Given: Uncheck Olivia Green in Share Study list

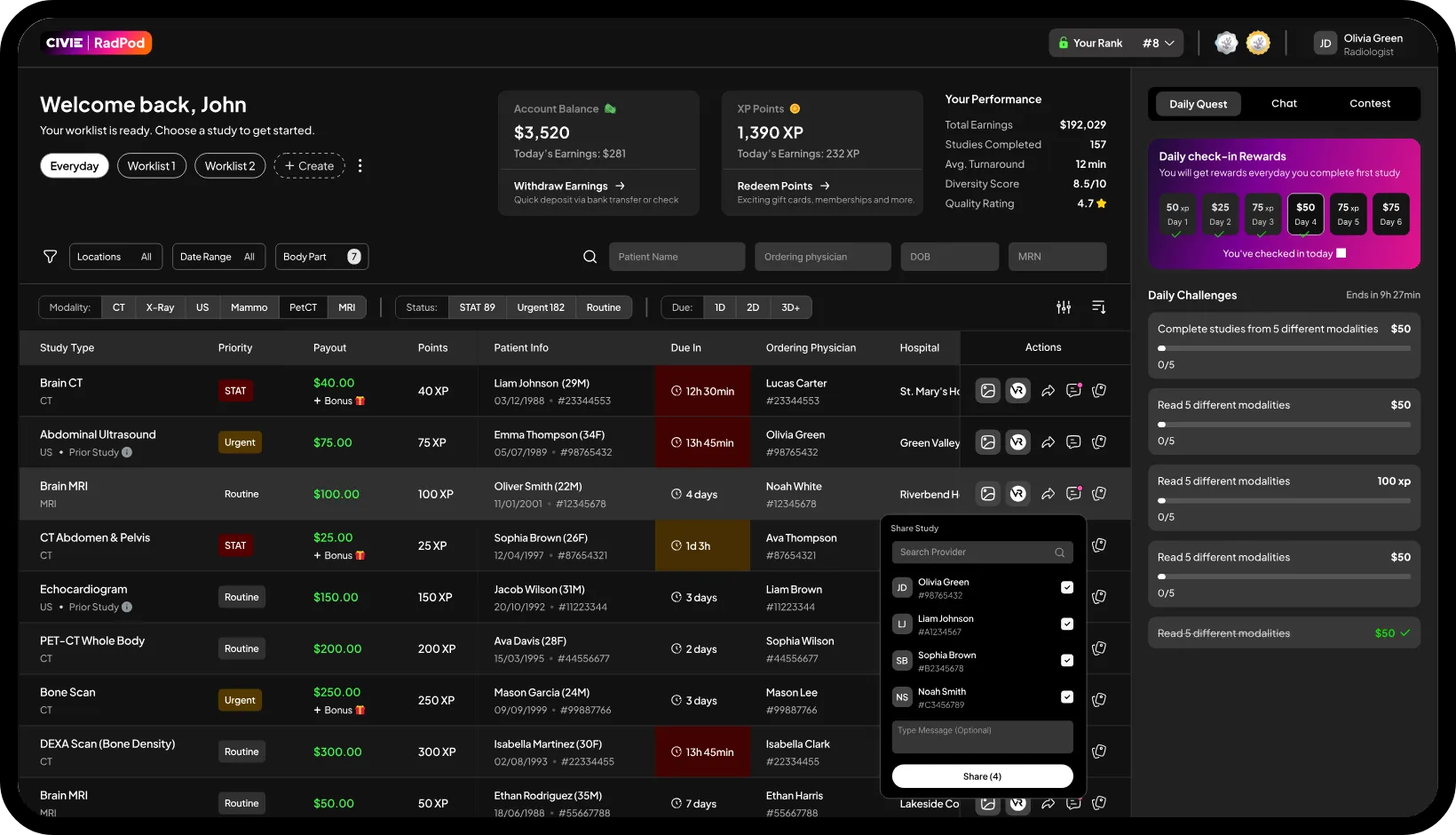Looking at the screenshot, I should coord(1067,588).
